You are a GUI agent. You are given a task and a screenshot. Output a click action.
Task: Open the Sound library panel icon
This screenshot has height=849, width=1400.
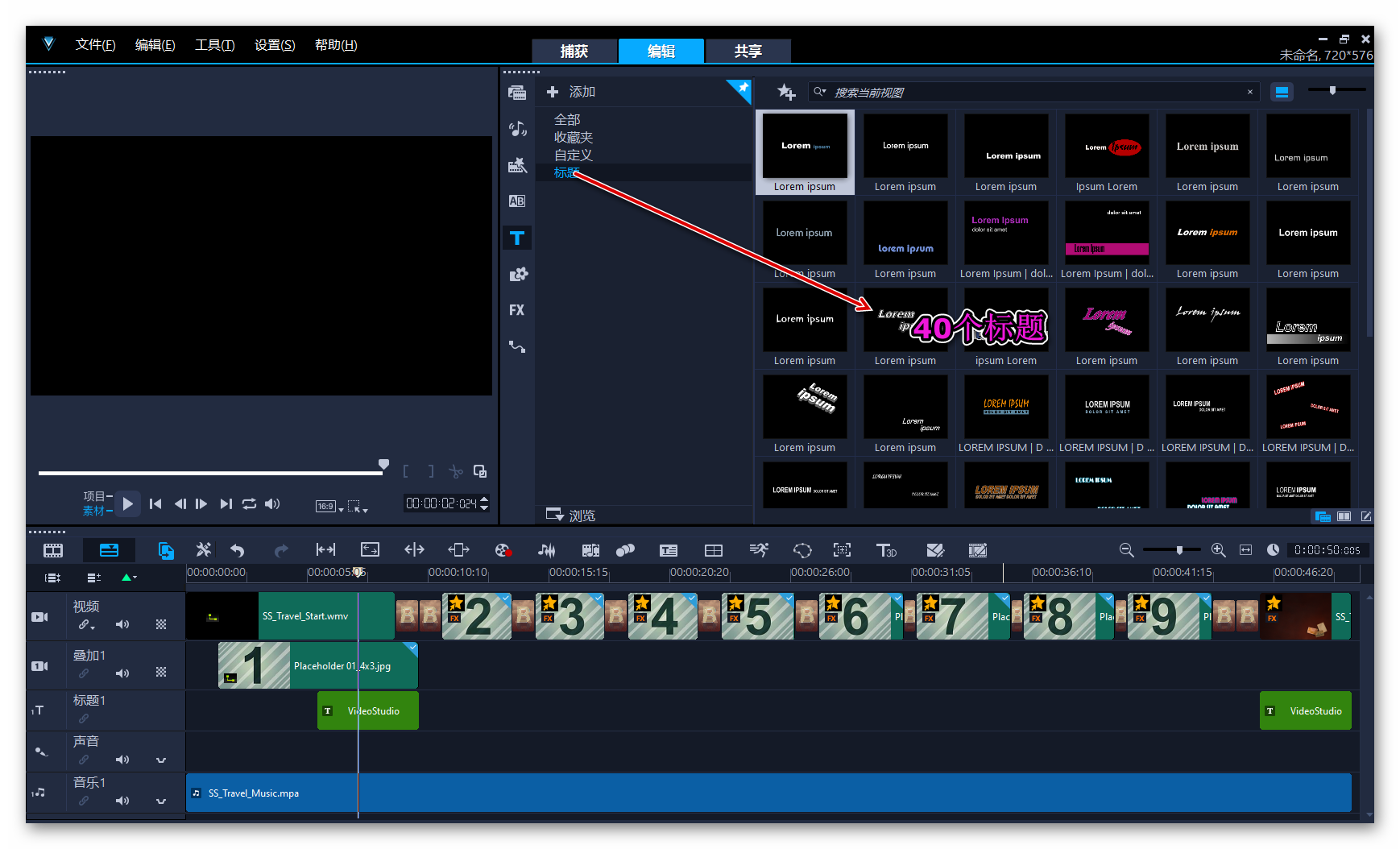click(x=517, y=129)
